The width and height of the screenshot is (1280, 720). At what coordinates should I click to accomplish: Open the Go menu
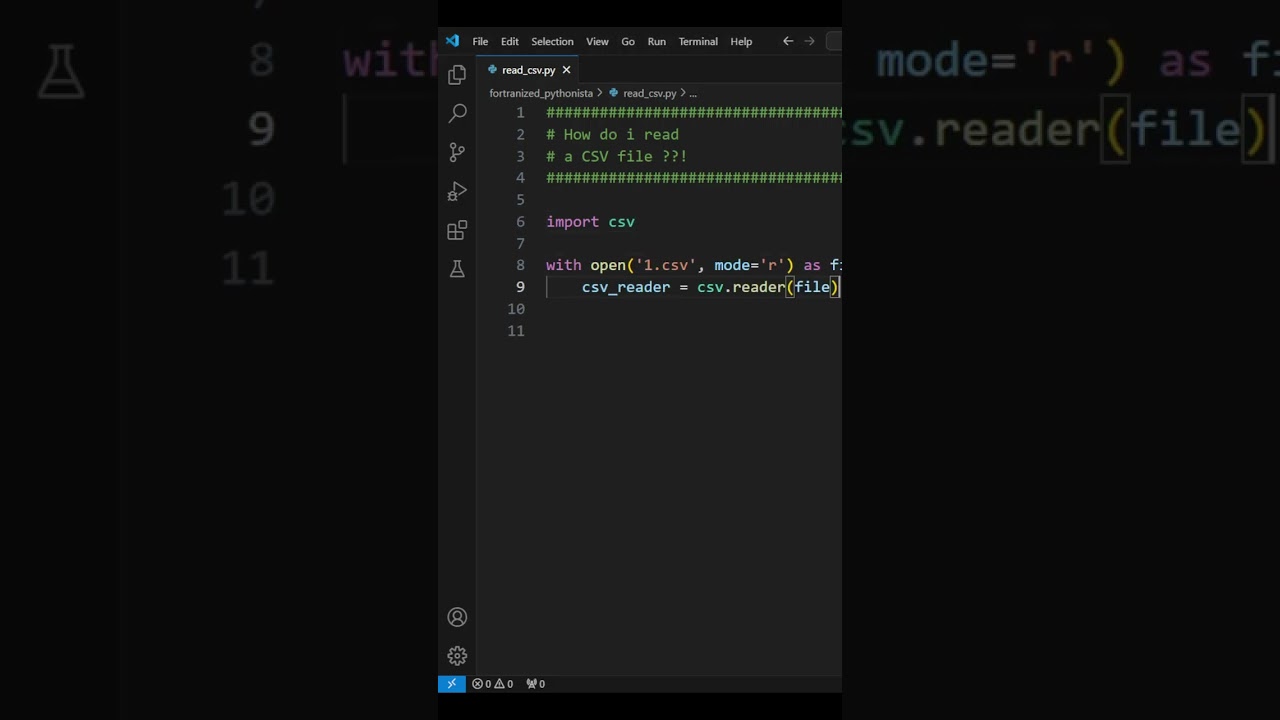click(x=628, y=41)
